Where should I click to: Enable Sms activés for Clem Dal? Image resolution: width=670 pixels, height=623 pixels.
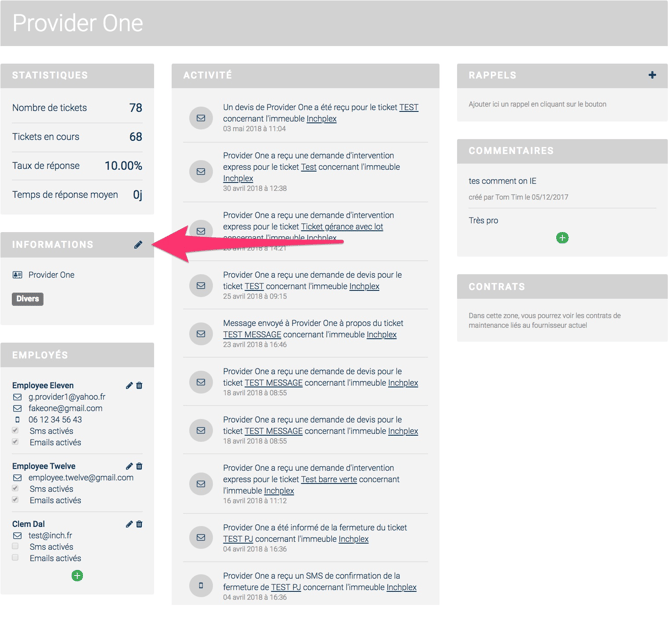16,547
